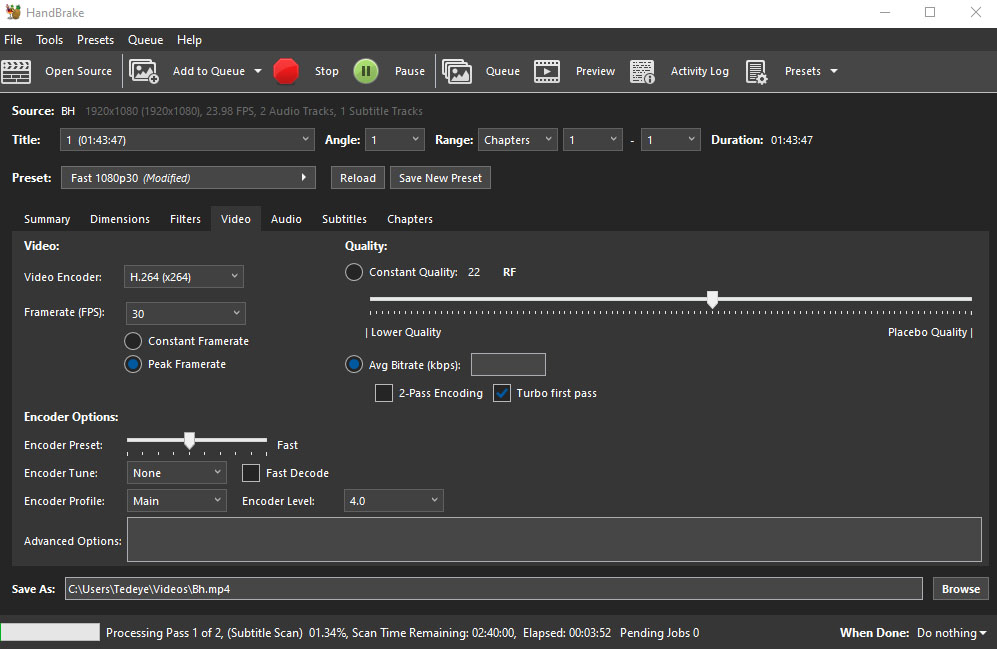
Task: Open the Title dropdown showing 1 (01:43:47)
Action: 187,140
